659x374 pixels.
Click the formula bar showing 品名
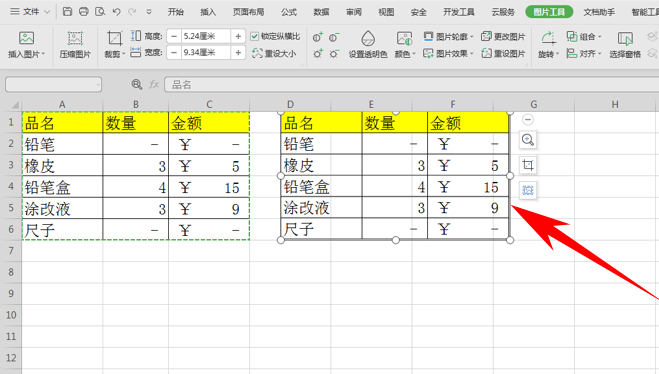pyautogui.click(x=411, y=84)
